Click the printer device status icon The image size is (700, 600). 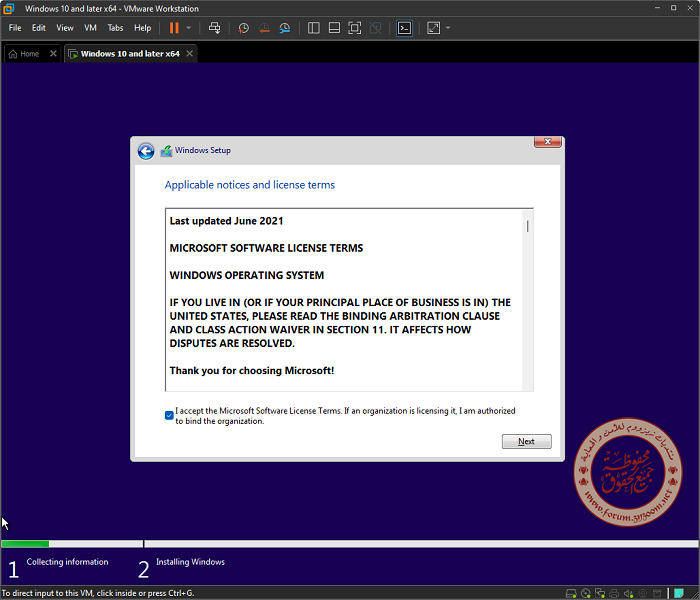[x=614, y=593]
